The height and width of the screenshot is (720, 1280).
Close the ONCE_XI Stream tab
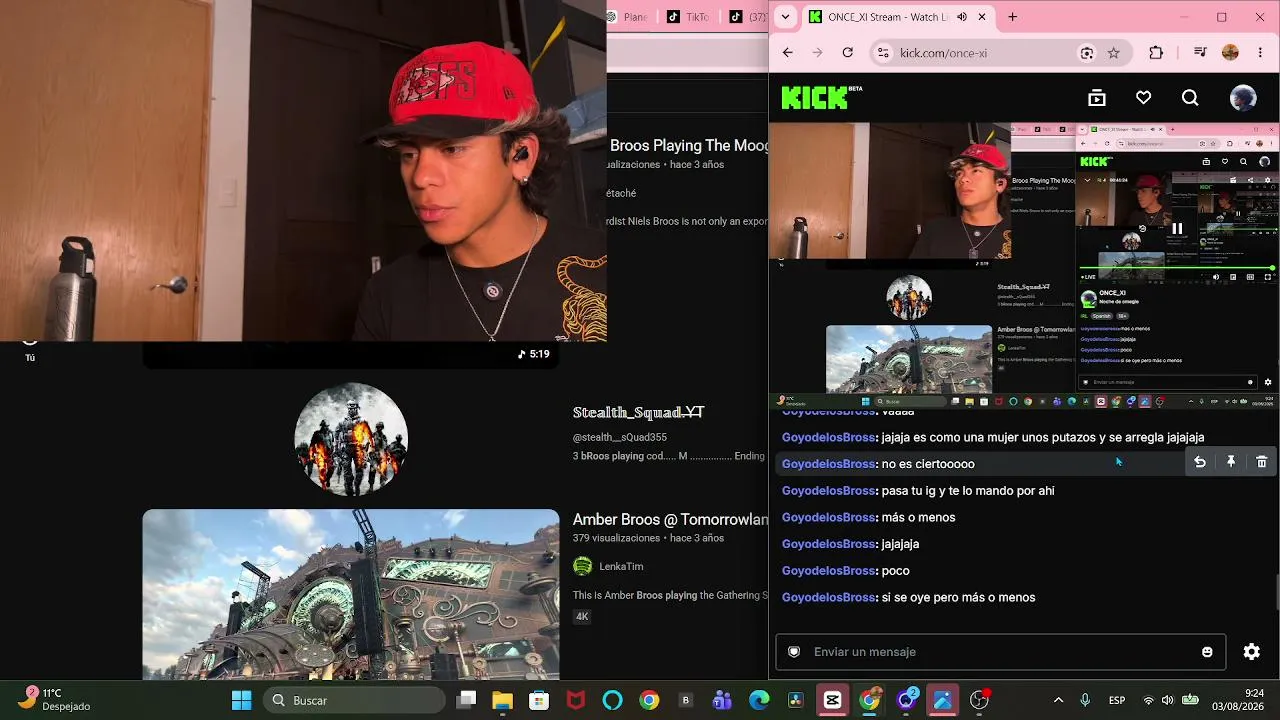pos(982,17)
